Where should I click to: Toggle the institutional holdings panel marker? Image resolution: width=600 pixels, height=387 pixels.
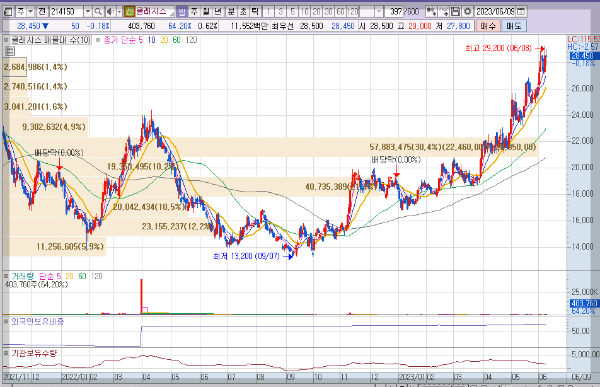pos(6,353)
